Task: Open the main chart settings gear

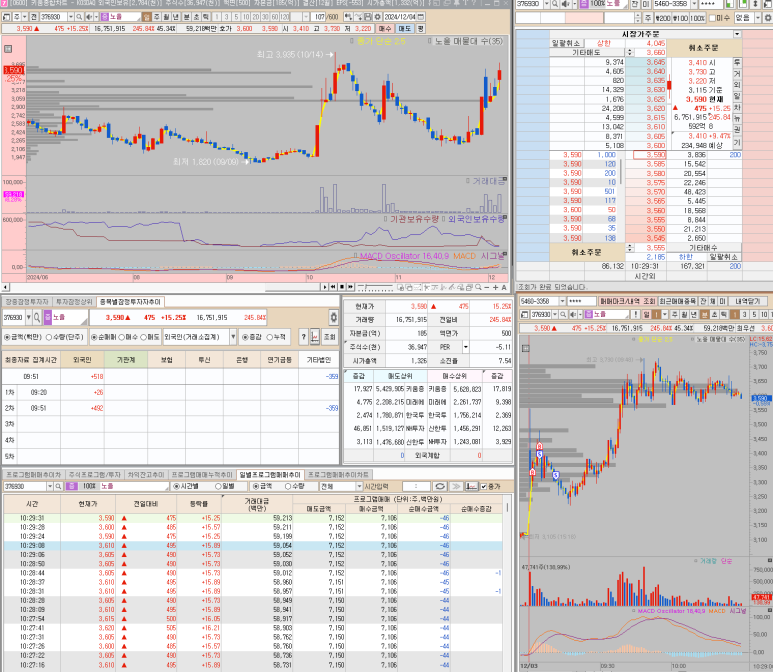Action: pos(377,17)
